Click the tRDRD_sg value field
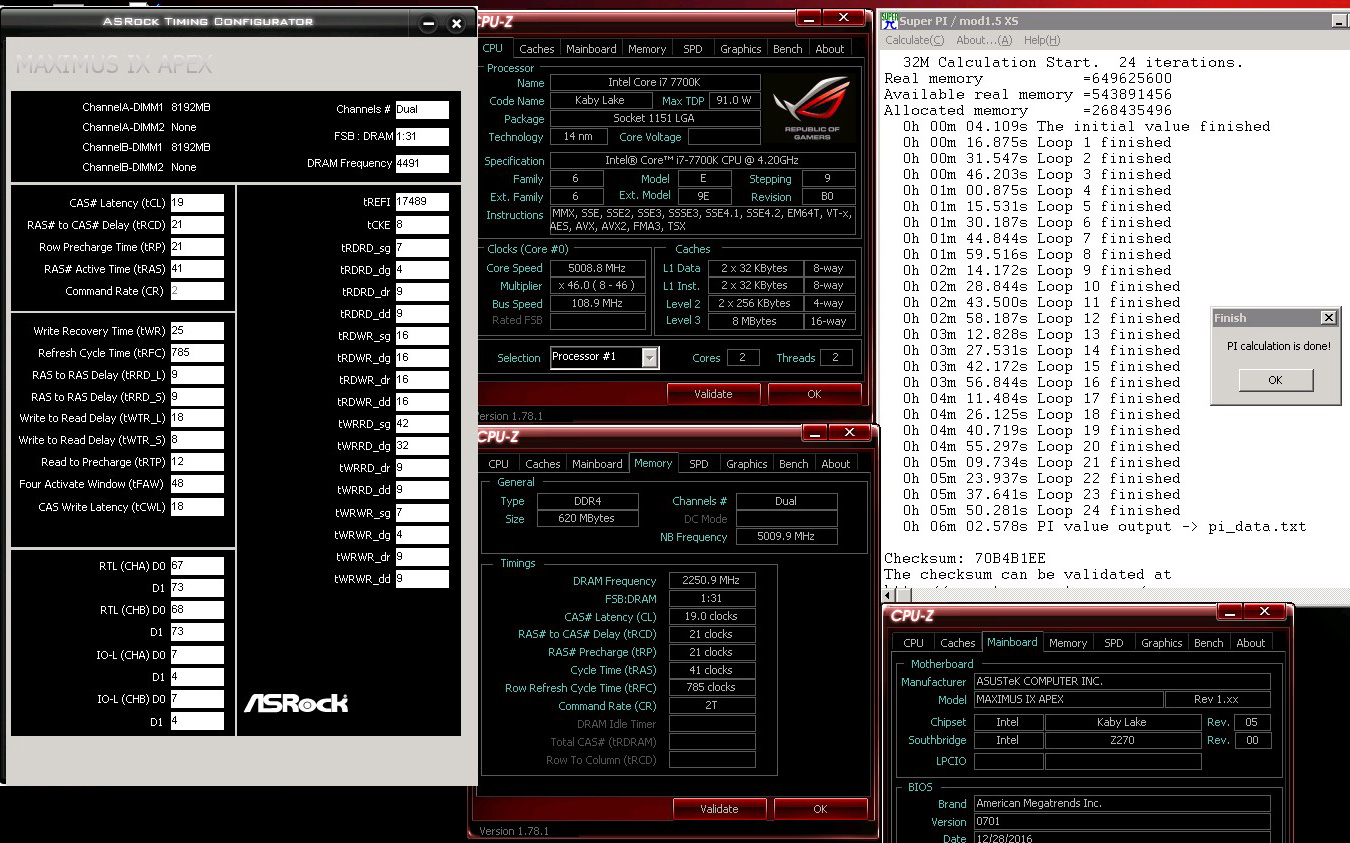The image size is (1350, 843). [x=422, y=247]
